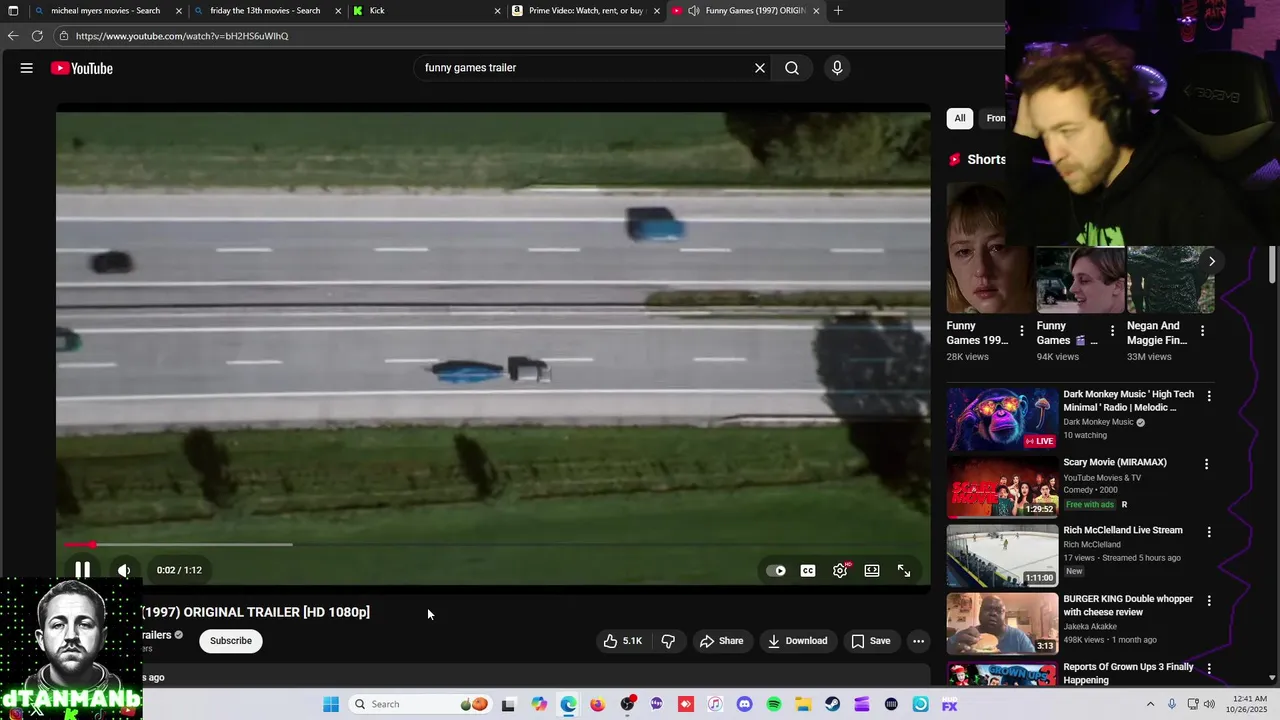Open the YouTube hamburger guide menu
Screen dimensions: 1280x720
[x=27, y=68]
